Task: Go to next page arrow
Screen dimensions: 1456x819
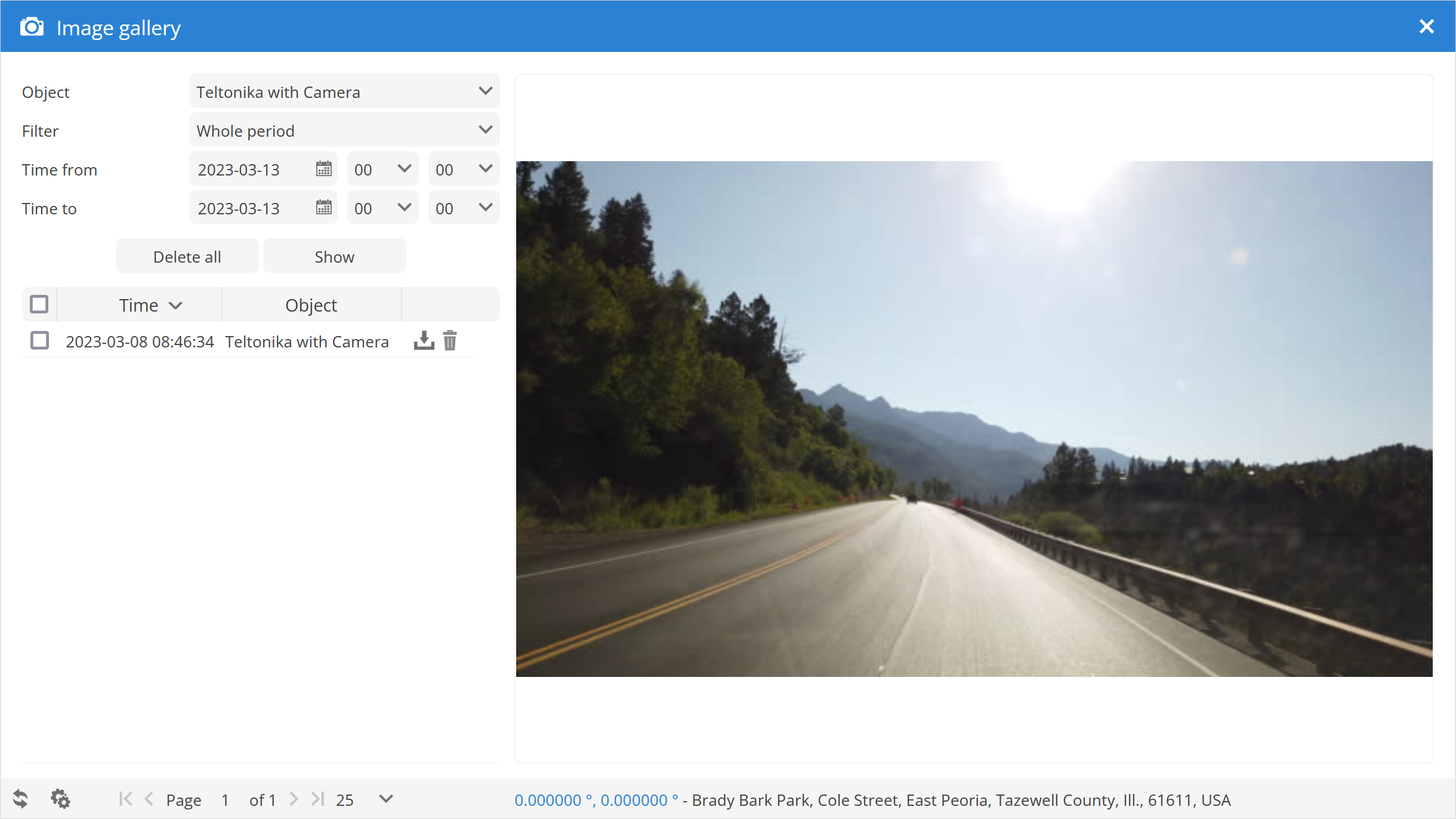Action: pos(294,799)
